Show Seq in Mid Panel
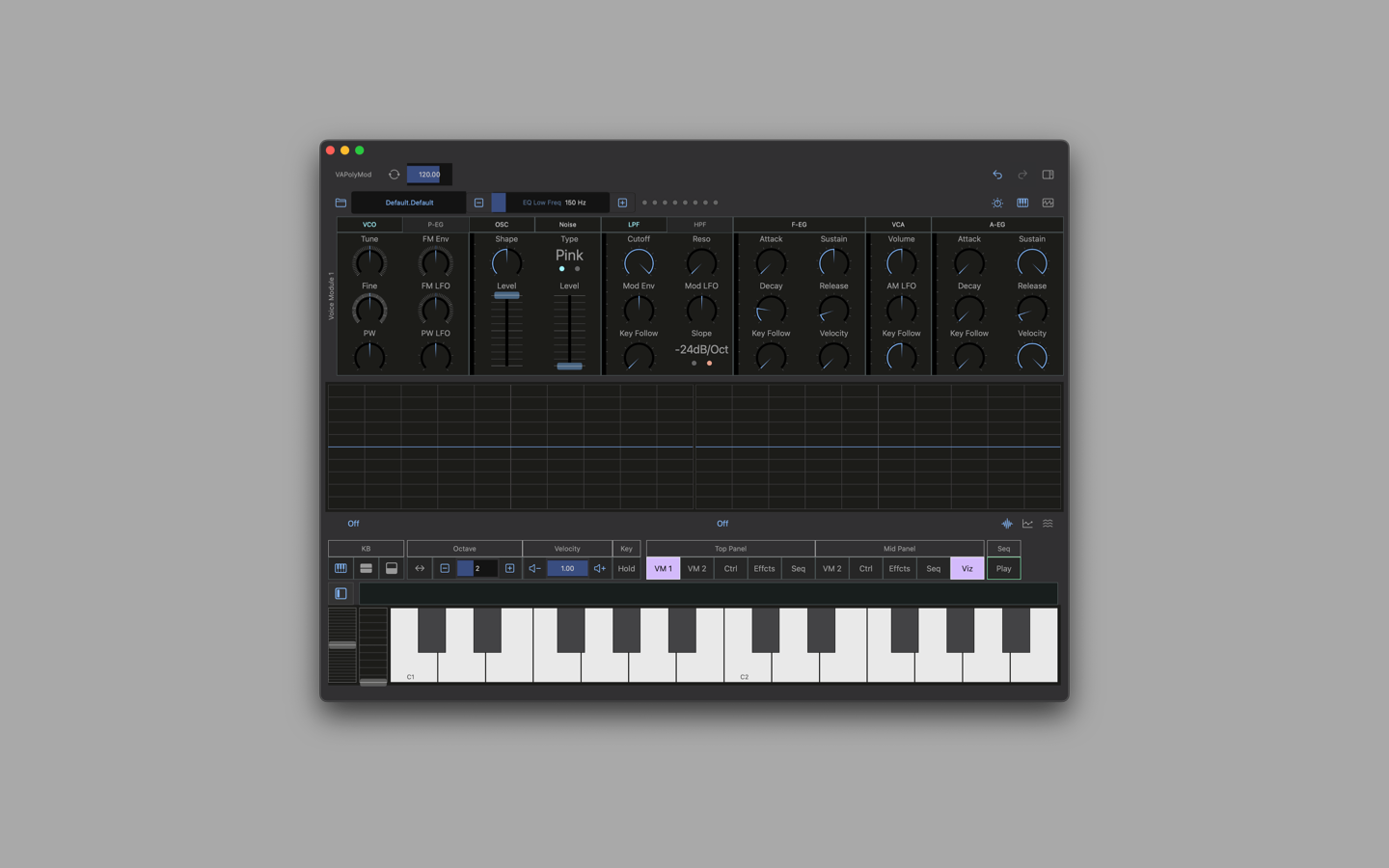The image size is (1389, 868). pyautogui.click(x=933, y=568)
